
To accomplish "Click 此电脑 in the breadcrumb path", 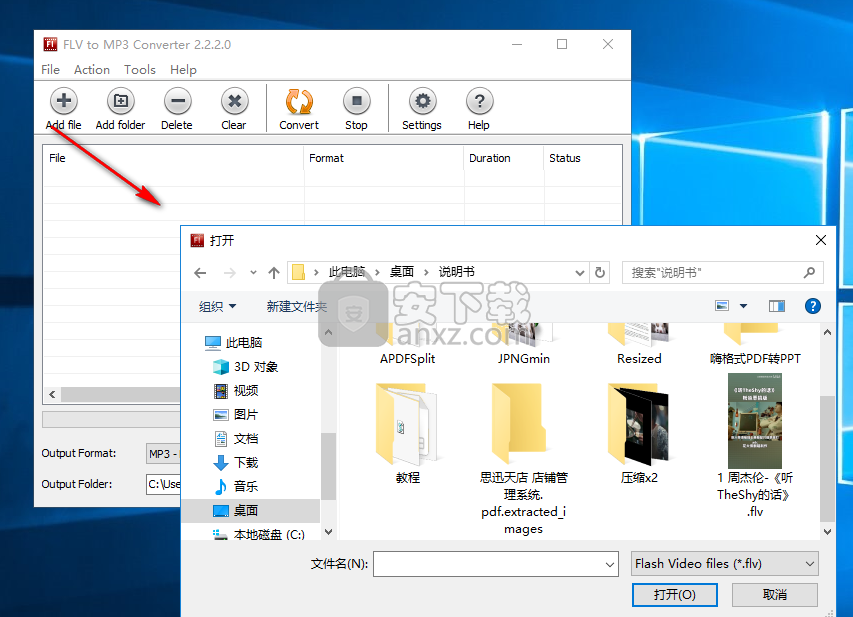I will [x=347, y=272].
